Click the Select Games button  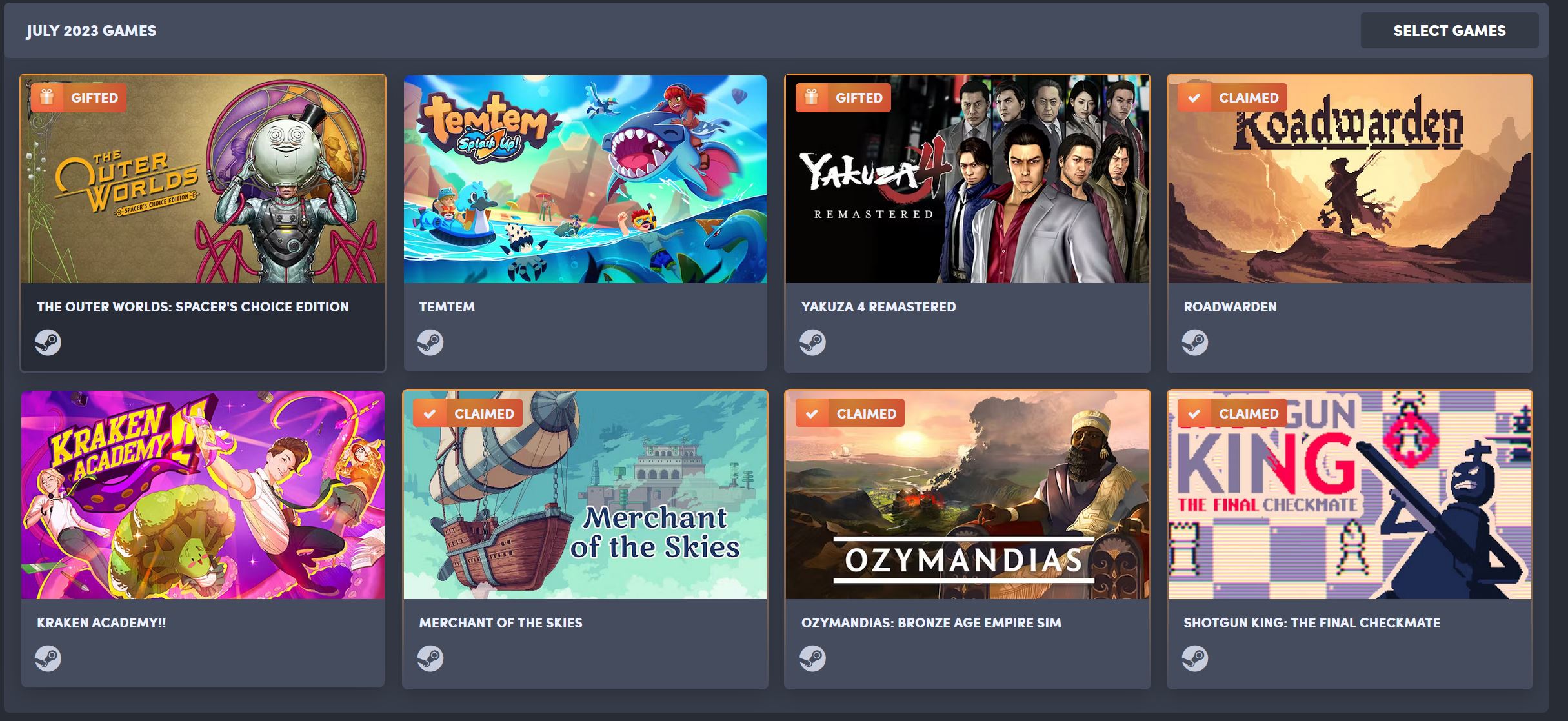pyautogui.click(x=1449, y=30)
